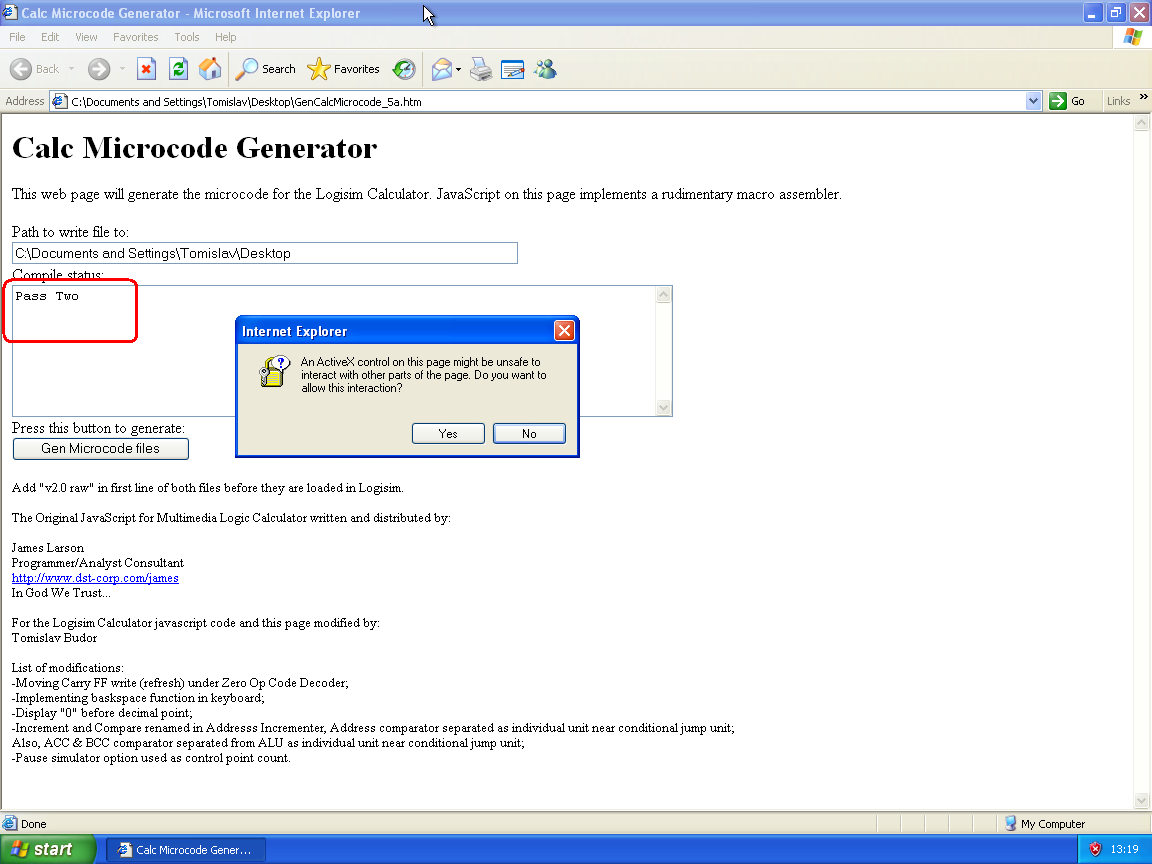Screen dimensions: 1152x864
Task: Open the Help menu
Action: pos(226,37)
